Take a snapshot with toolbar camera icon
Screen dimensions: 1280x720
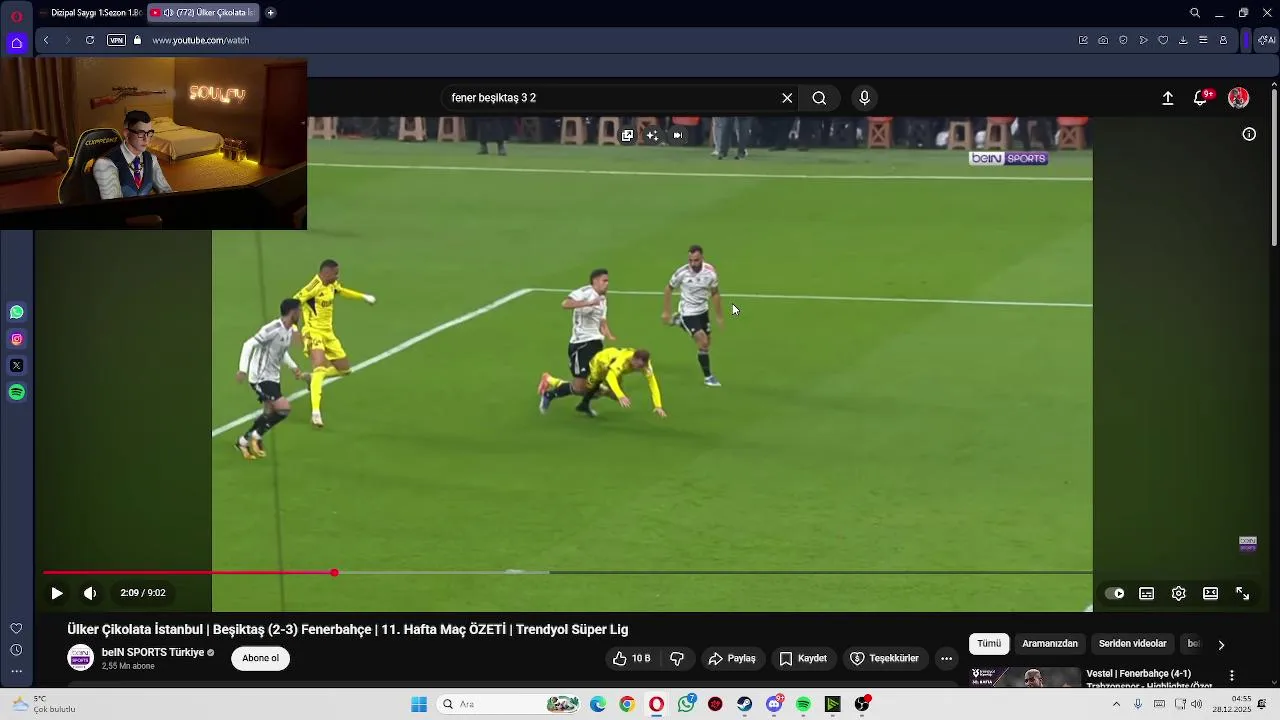pyautogui.click(x=1103, y=40)
